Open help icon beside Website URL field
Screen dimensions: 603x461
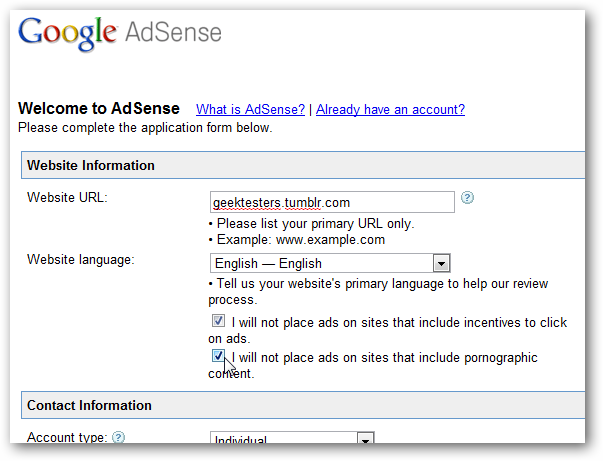tap(467, 198)
